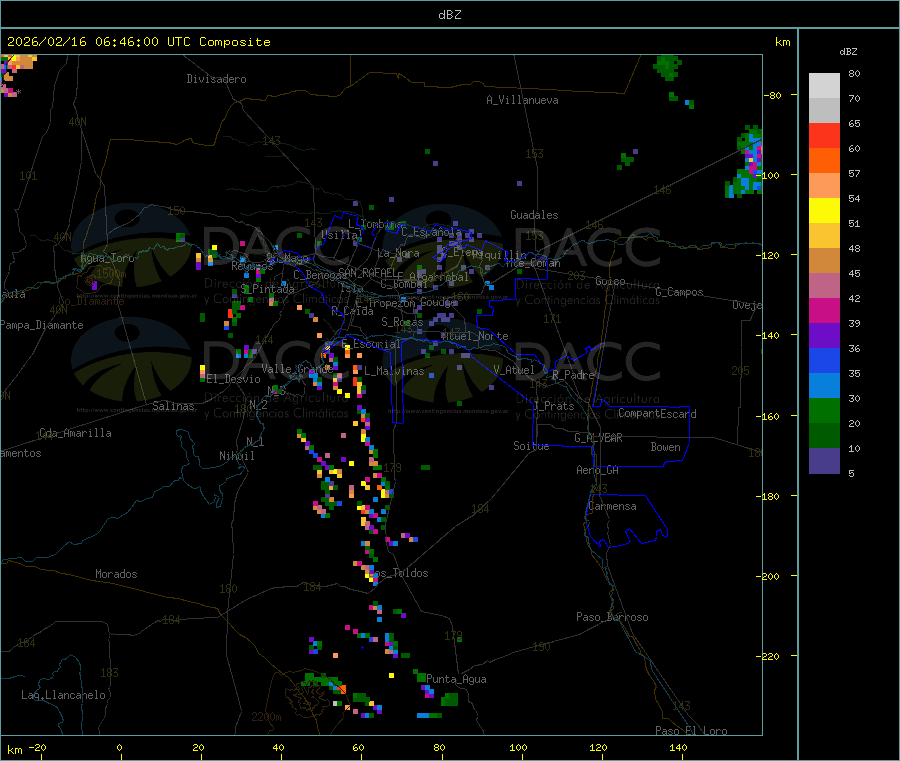Viewport: 900px width, 761px height.
Task: Click the Soitue map label
Action: [531, 446]
